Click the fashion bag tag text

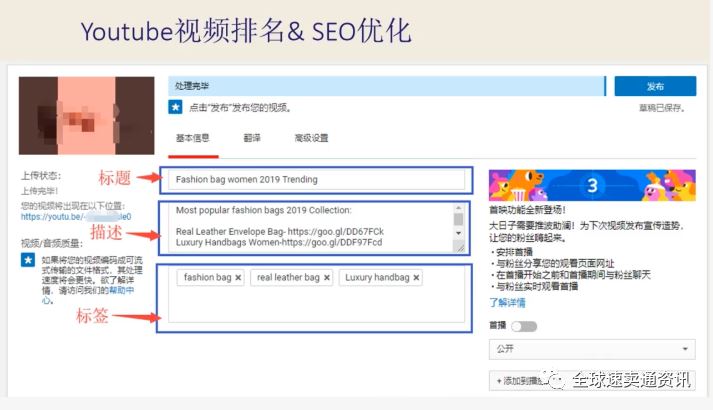(x=207, y=277)
